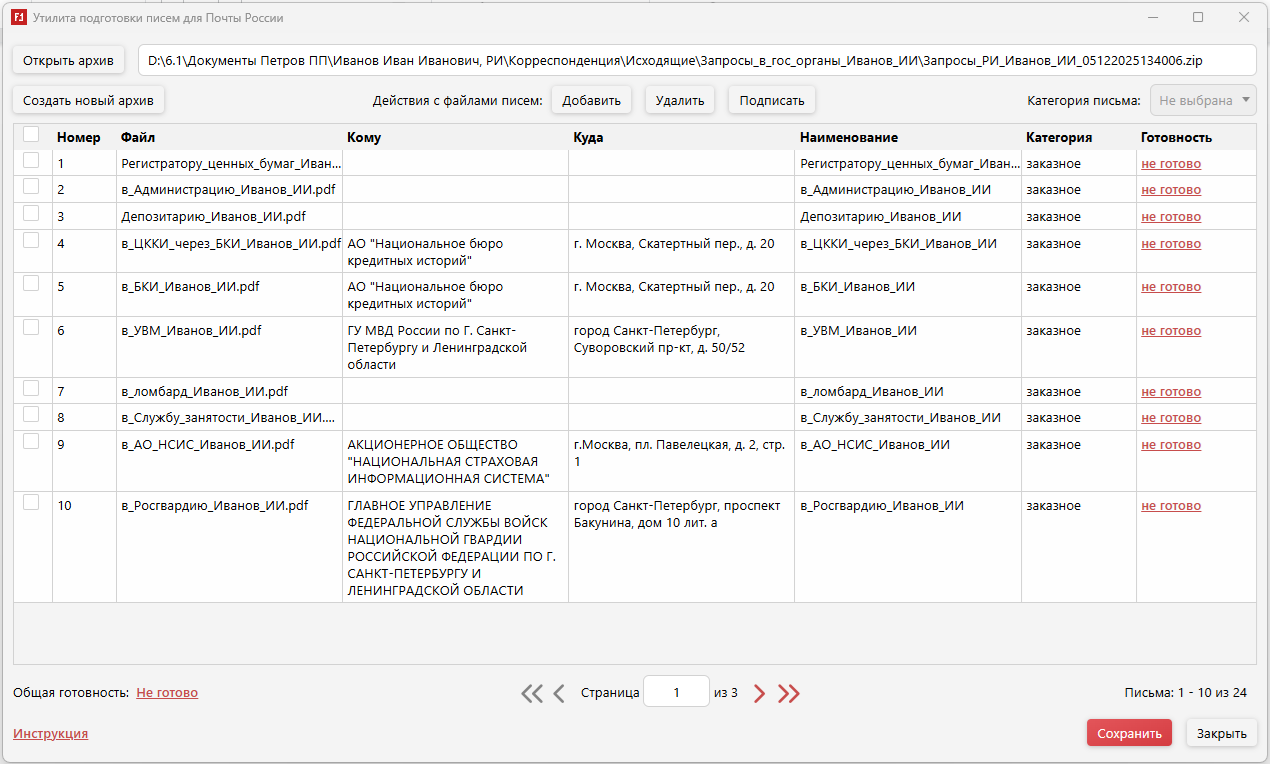Check the box for letter number 4
1270x764 pixels.
pos(31,241)
